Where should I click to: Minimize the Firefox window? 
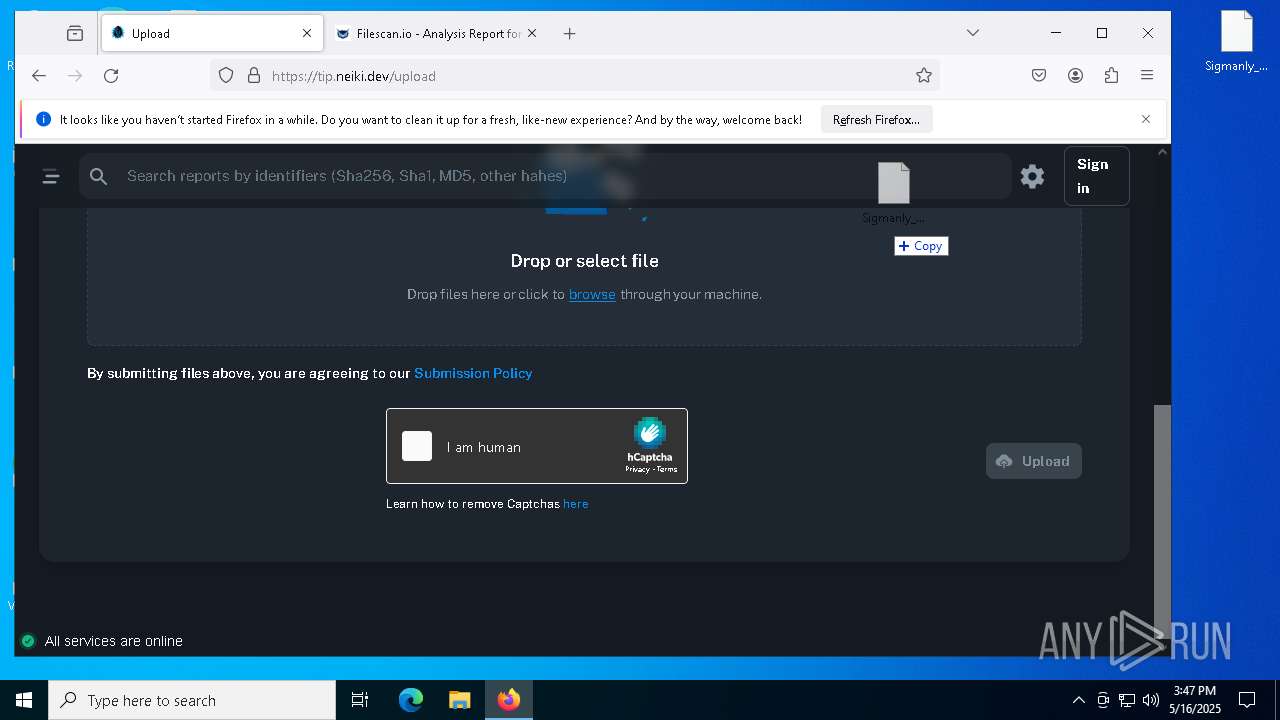[x=1056, y=33]
